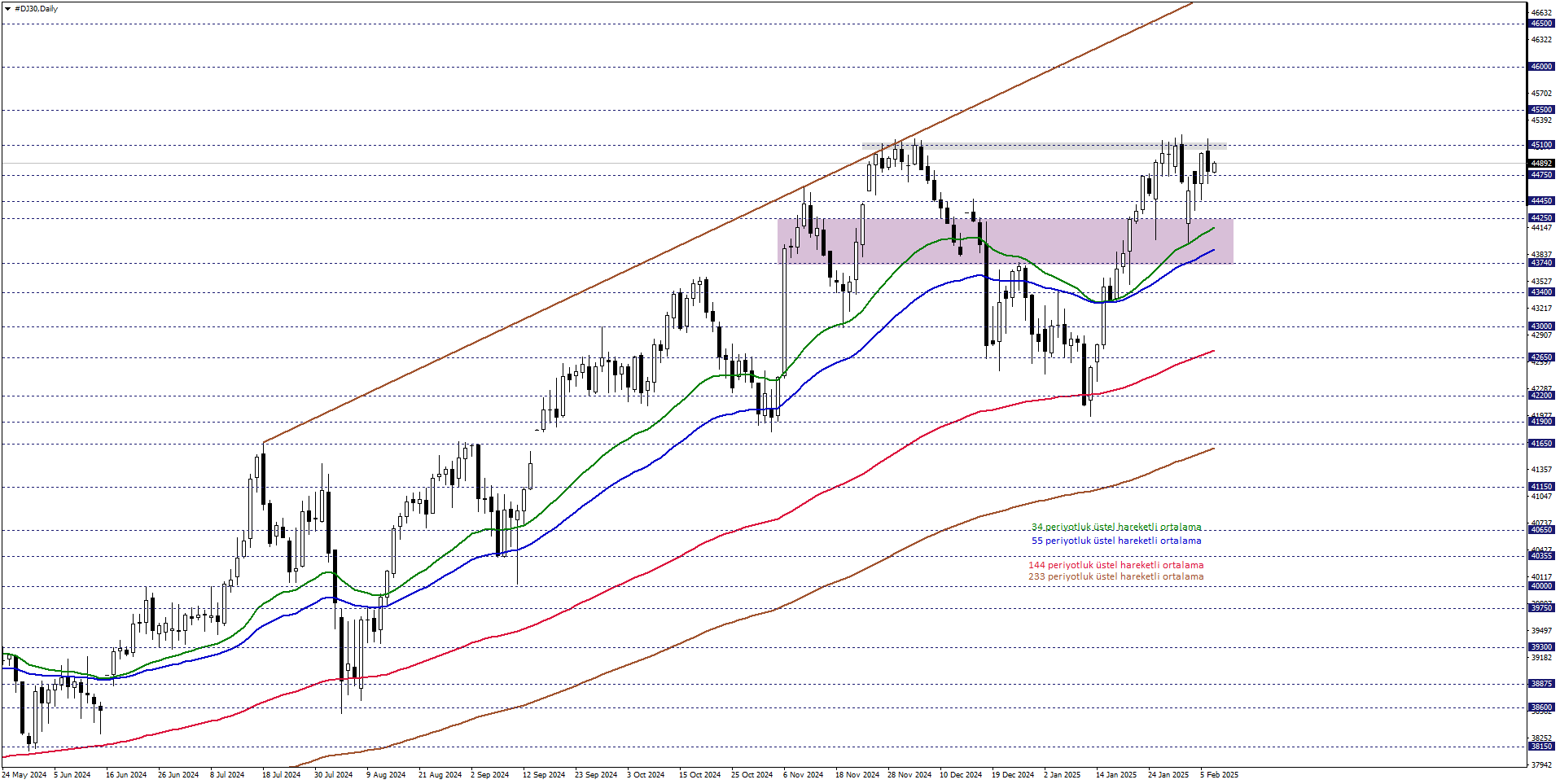Click the 45100 price level label
This screenshot has width=1560, height=784.
[x=1541, y=145]
